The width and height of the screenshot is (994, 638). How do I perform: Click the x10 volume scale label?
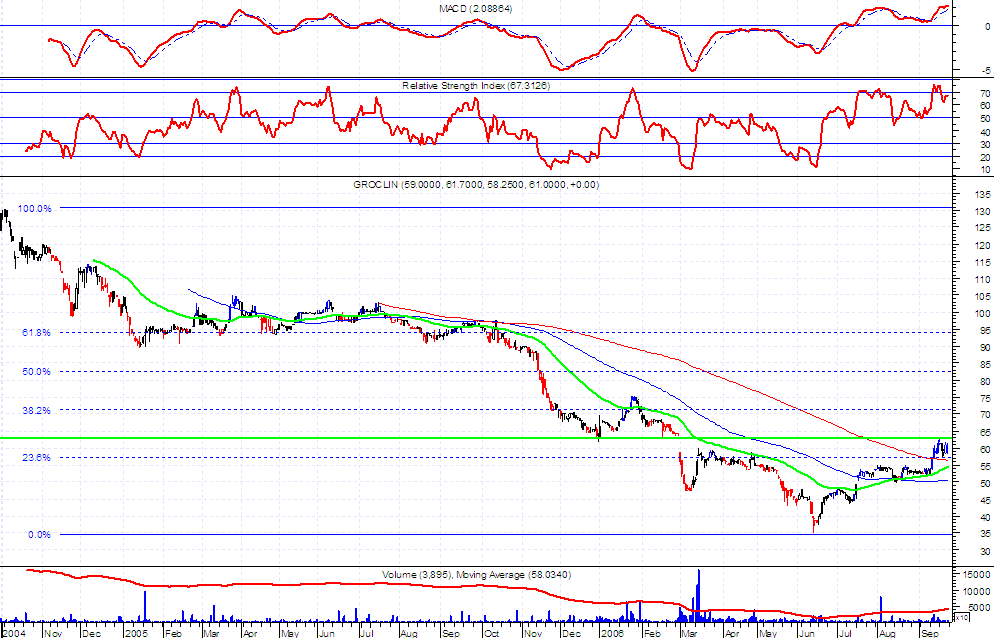click(x=961, y=616)
